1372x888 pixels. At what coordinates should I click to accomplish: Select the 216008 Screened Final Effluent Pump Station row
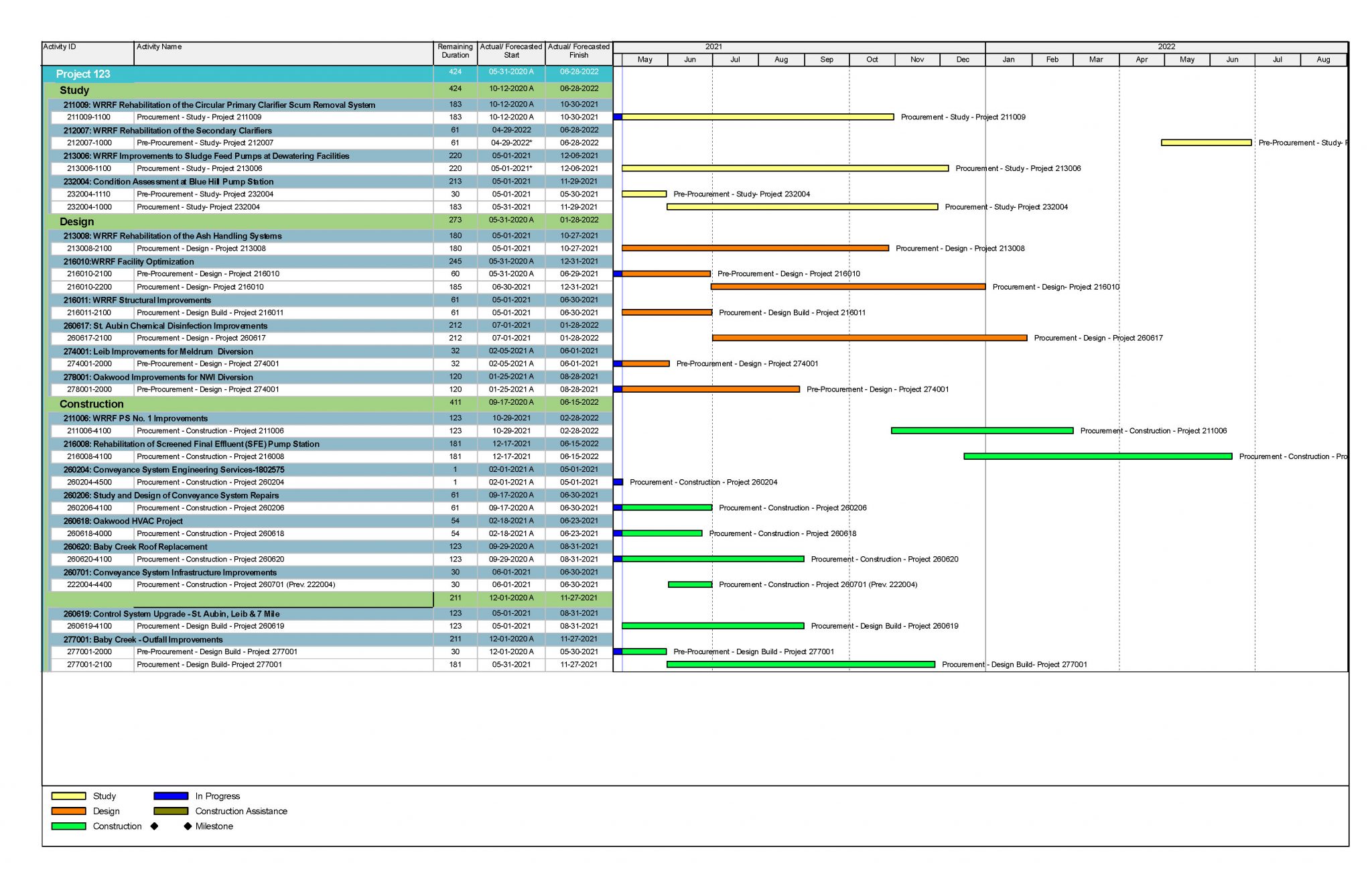coord(331,444)
